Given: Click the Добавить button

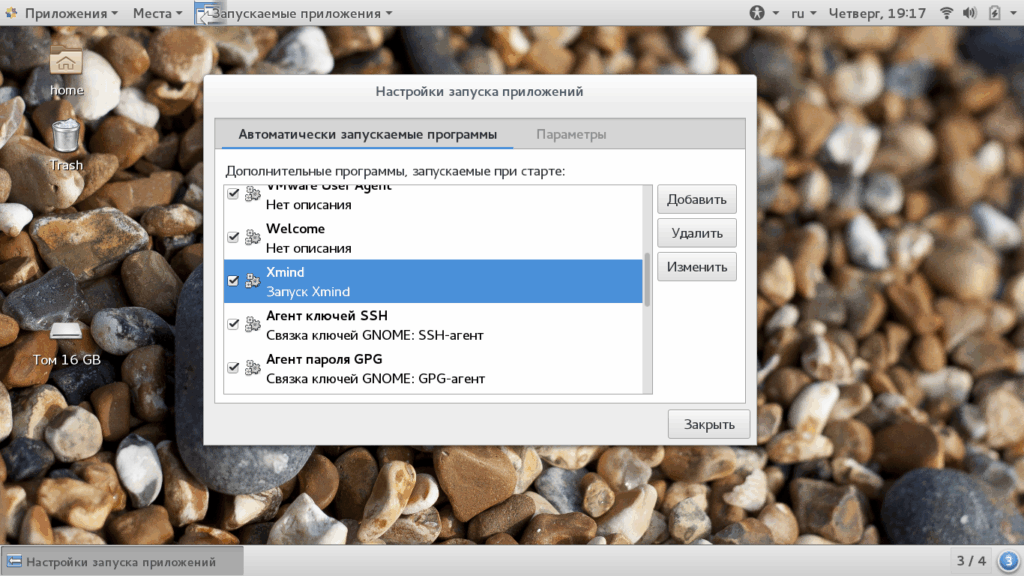Looking at the screenshot, I should [696, 199].
